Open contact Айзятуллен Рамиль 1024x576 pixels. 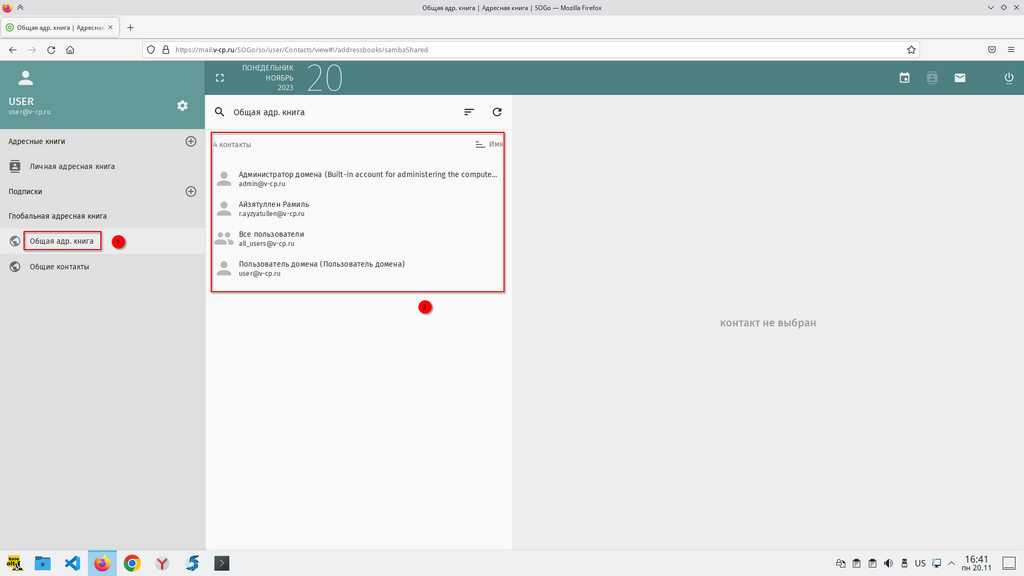click(x=273, y=208)
